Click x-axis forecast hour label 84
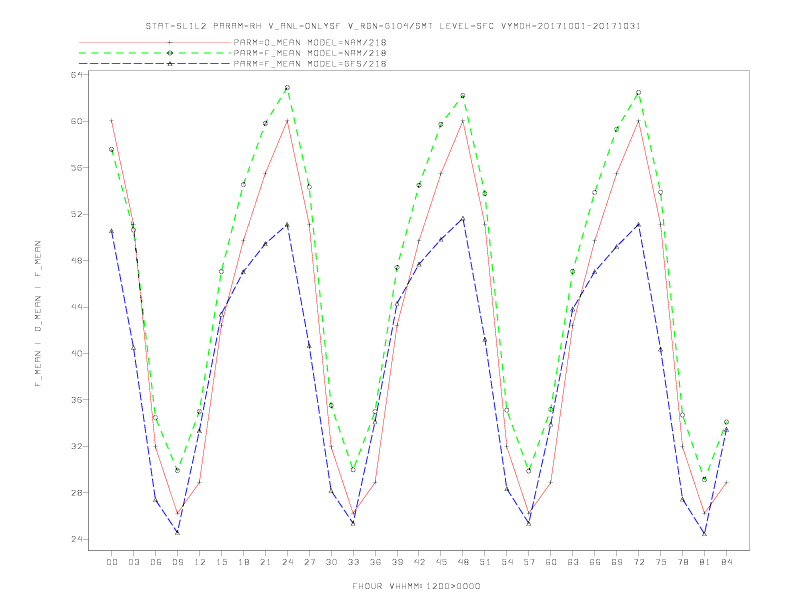The height and width of the screenshot is (612, 792). (x=727, y=562)
